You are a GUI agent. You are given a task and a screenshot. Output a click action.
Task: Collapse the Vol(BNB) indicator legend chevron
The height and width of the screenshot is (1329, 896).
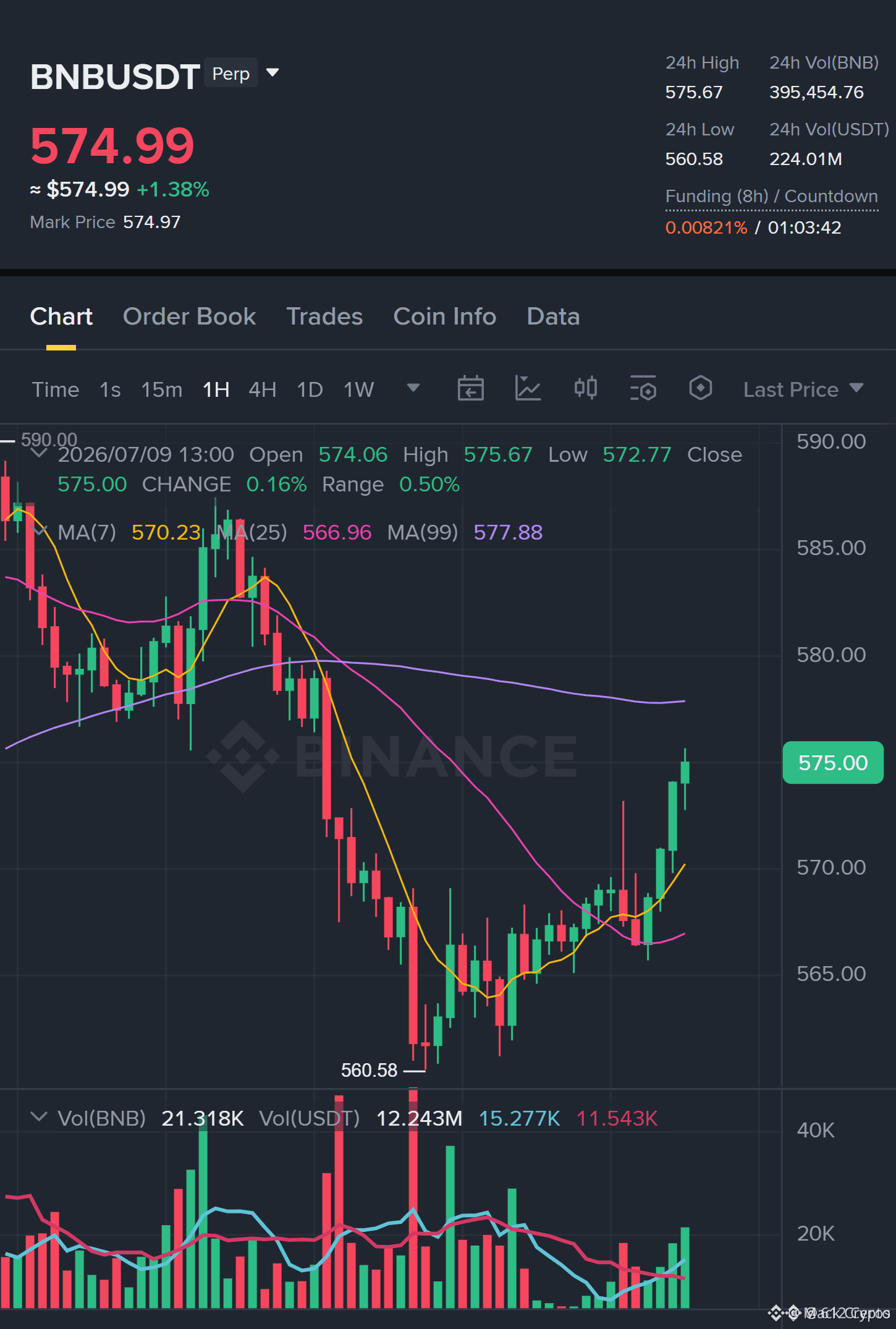(39, 1117)
